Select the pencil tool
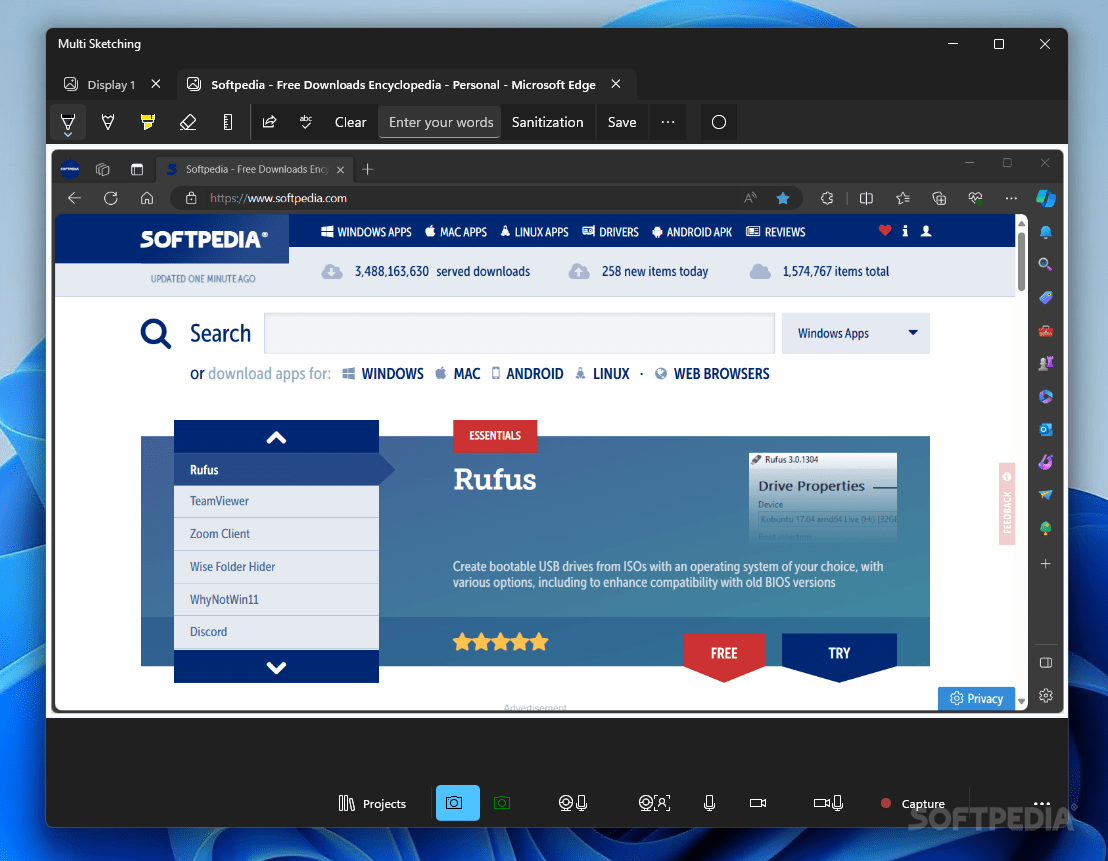Viewport: 1108px width, 861px height. point(108,122)
